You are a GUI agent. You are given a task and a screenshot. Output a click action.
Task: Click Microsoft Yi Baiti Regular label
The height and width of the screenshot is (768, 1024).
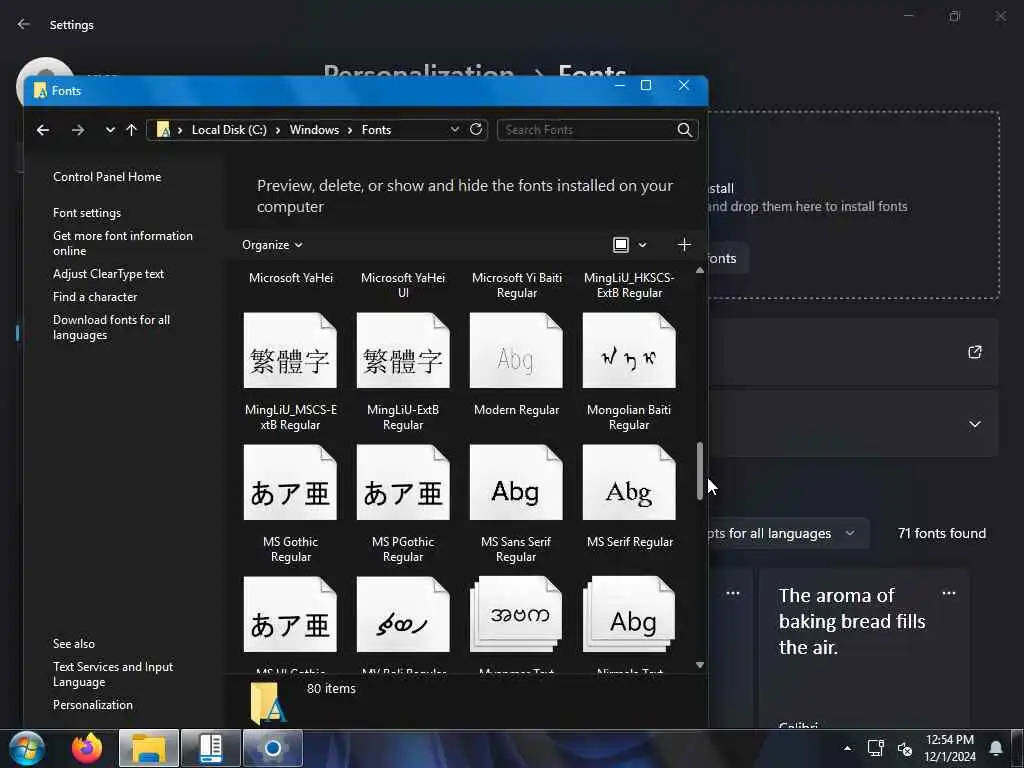click(x=517, y=285)
